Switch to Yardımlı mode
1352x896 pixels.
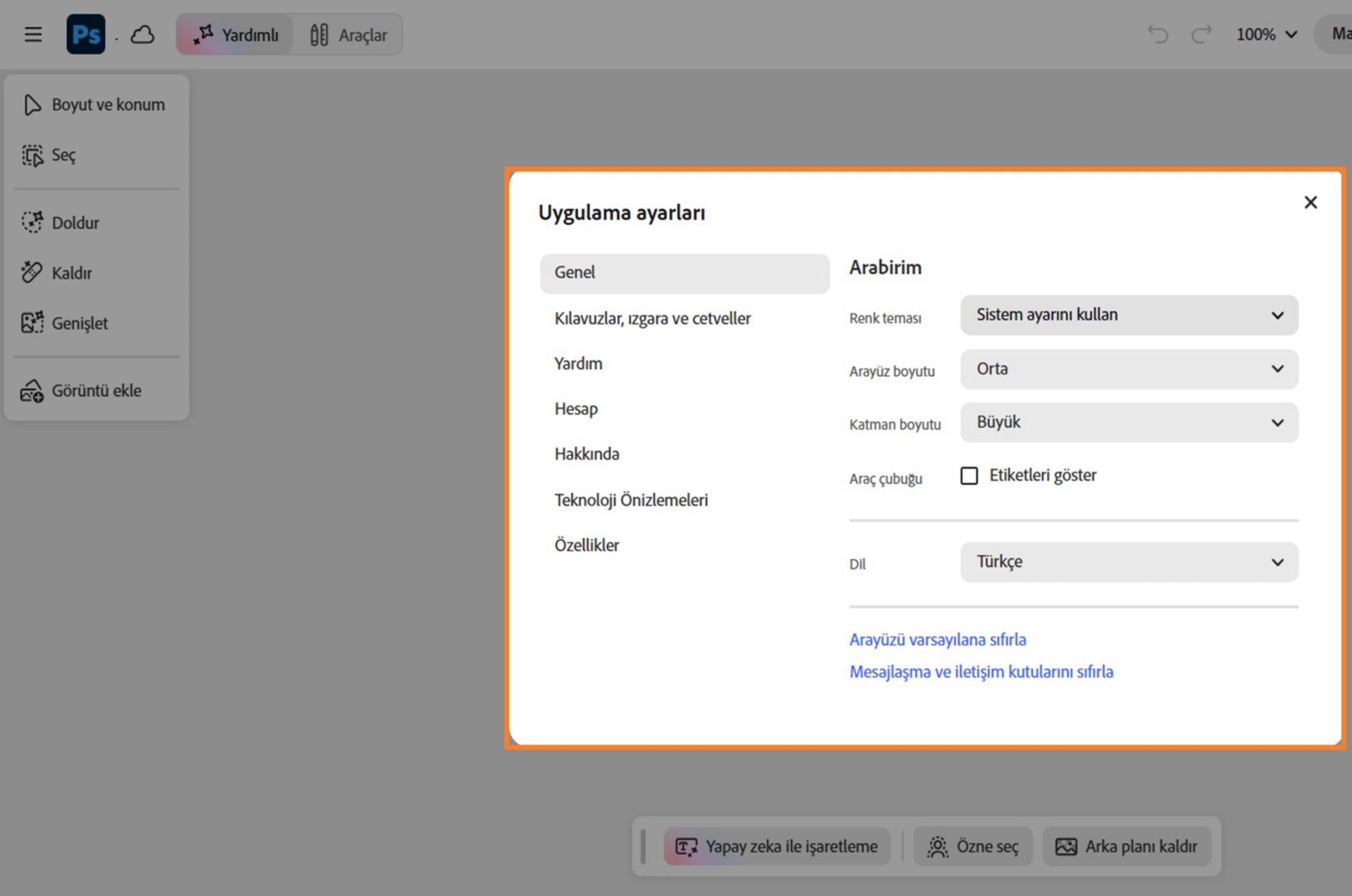click(x=235, y=34)
